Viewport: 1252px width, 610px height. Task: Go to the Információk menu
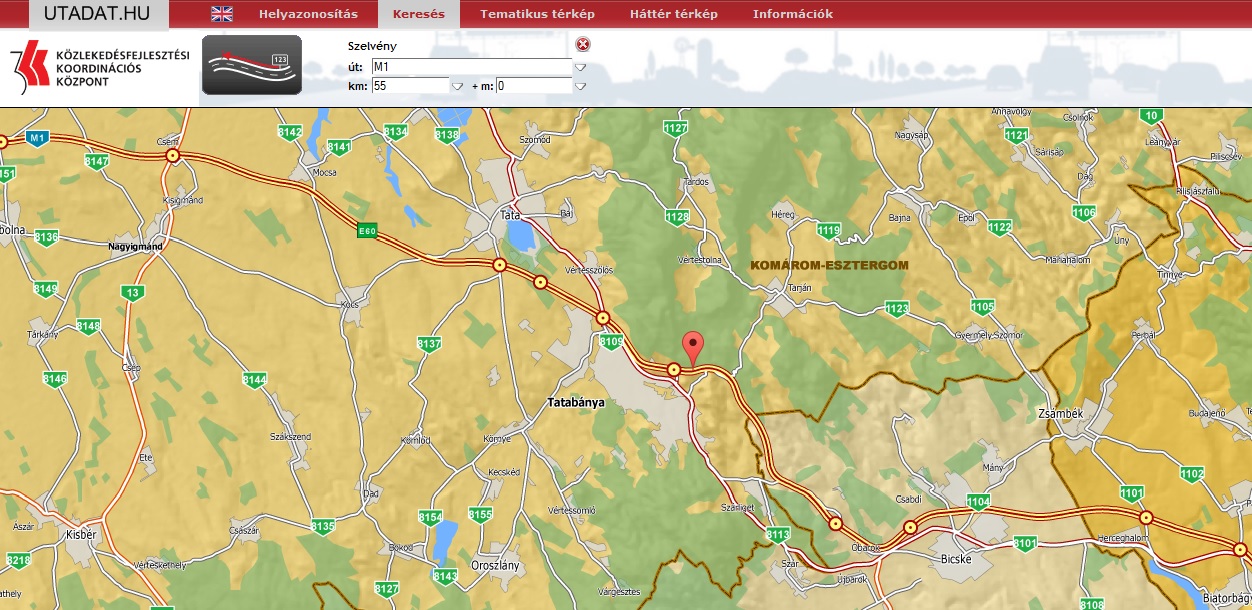click(x=792, y=14)
